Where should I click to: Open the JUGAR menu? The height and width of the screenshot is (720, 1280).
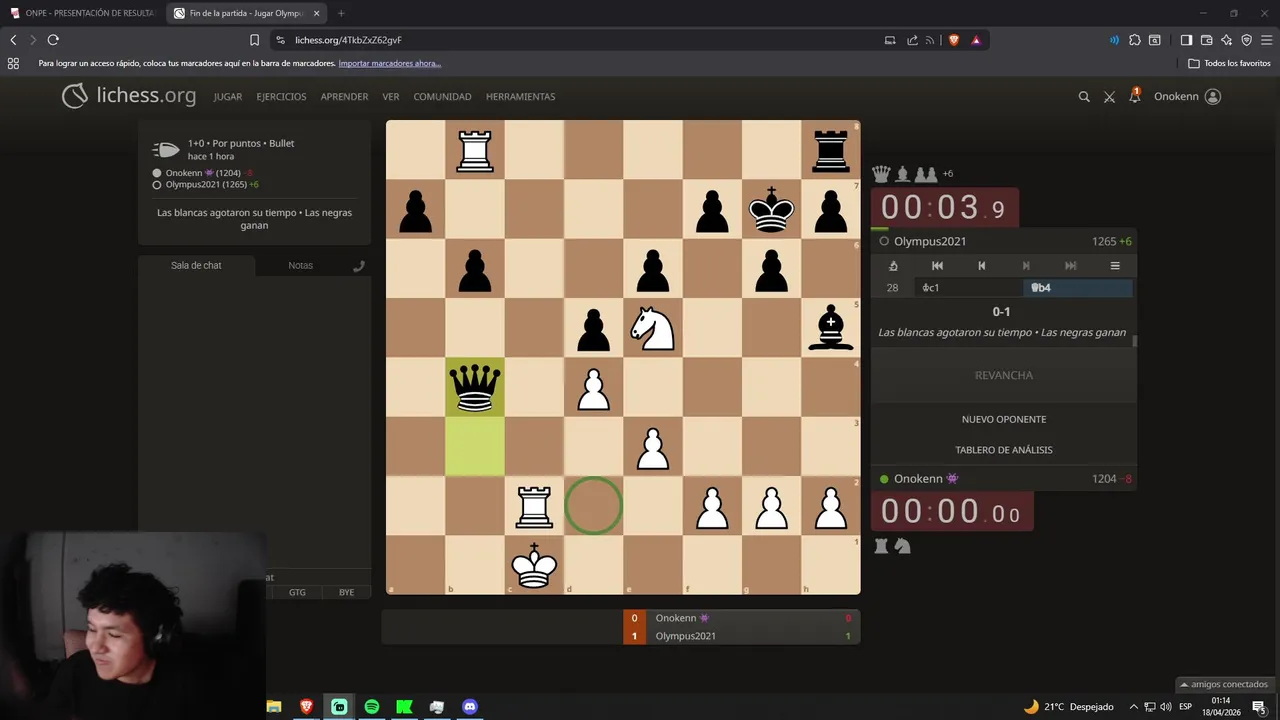(228, 97)
